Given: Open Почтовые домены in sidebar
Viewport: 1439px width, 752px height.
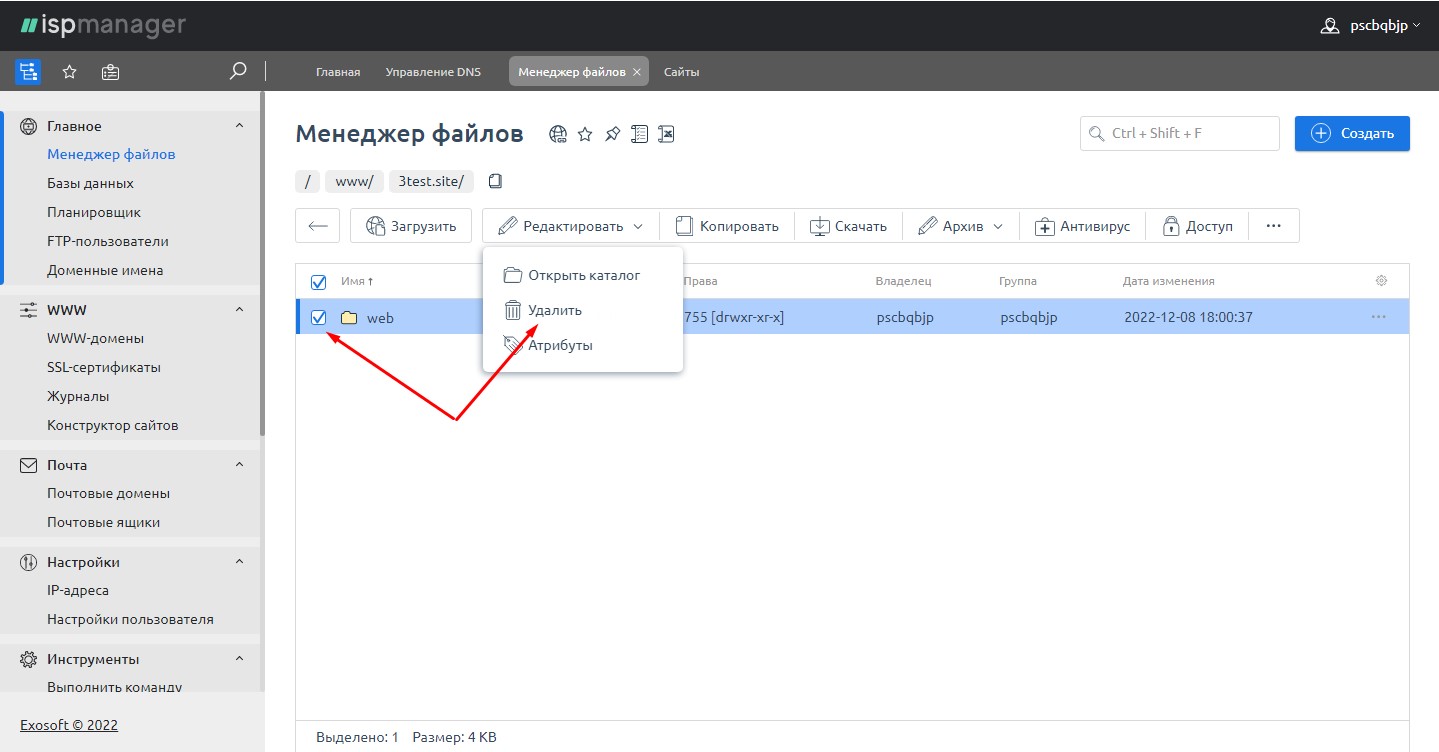Looking at the screenshot, I should [x=108, y=494].
